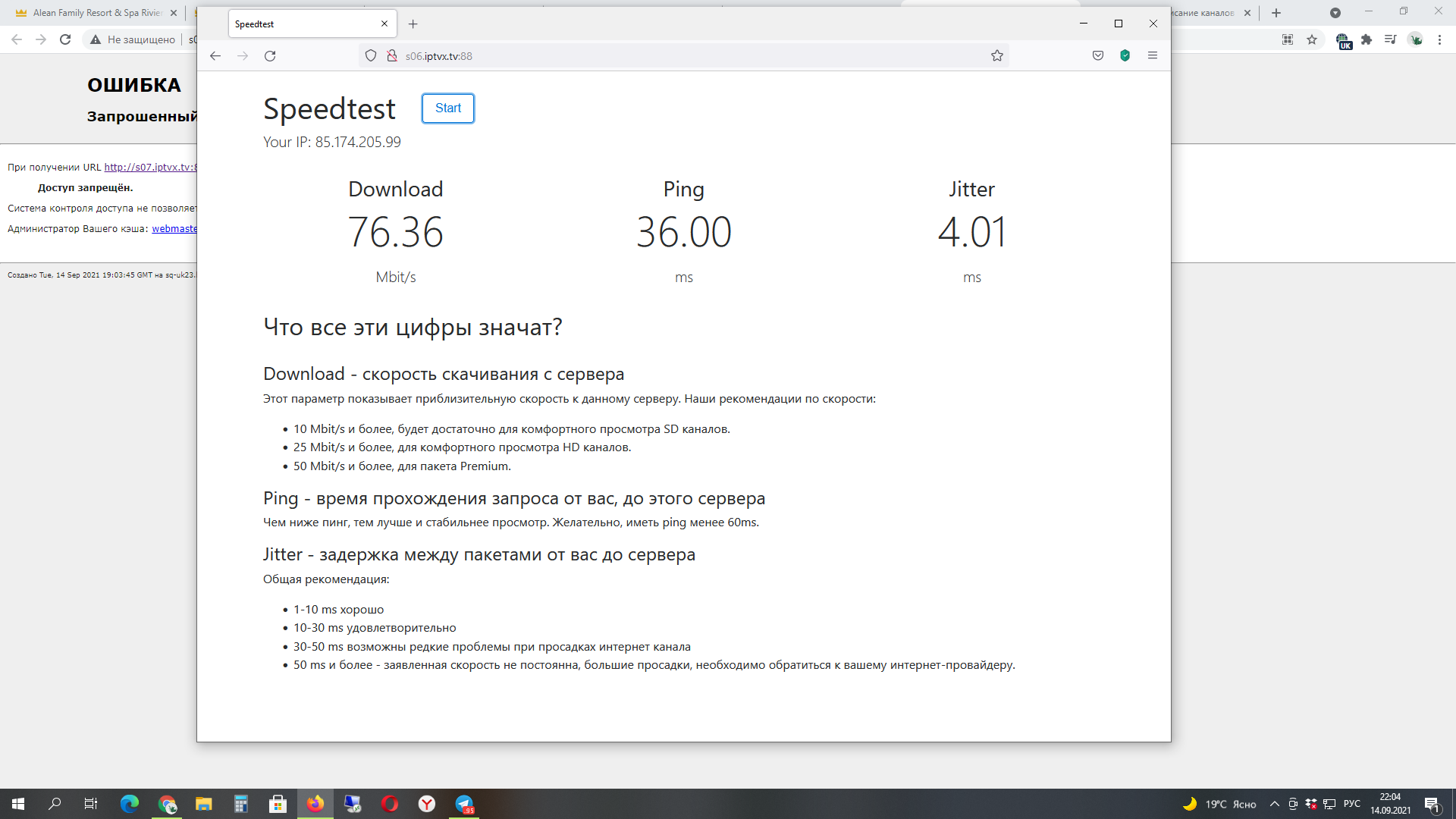Open Chrome tab search dropdown
Viewport: 1456px width, 819px height.
(x=1335, y=13)
